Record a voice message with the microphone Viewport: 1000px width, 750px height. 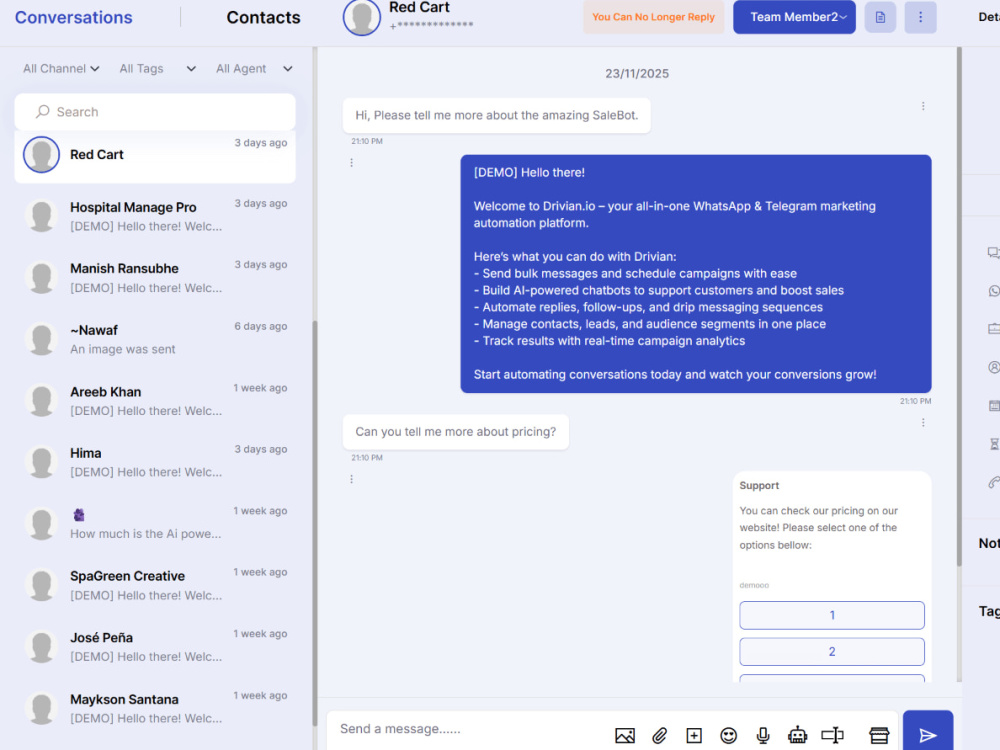pyautogui.click(x=763, y=735)
